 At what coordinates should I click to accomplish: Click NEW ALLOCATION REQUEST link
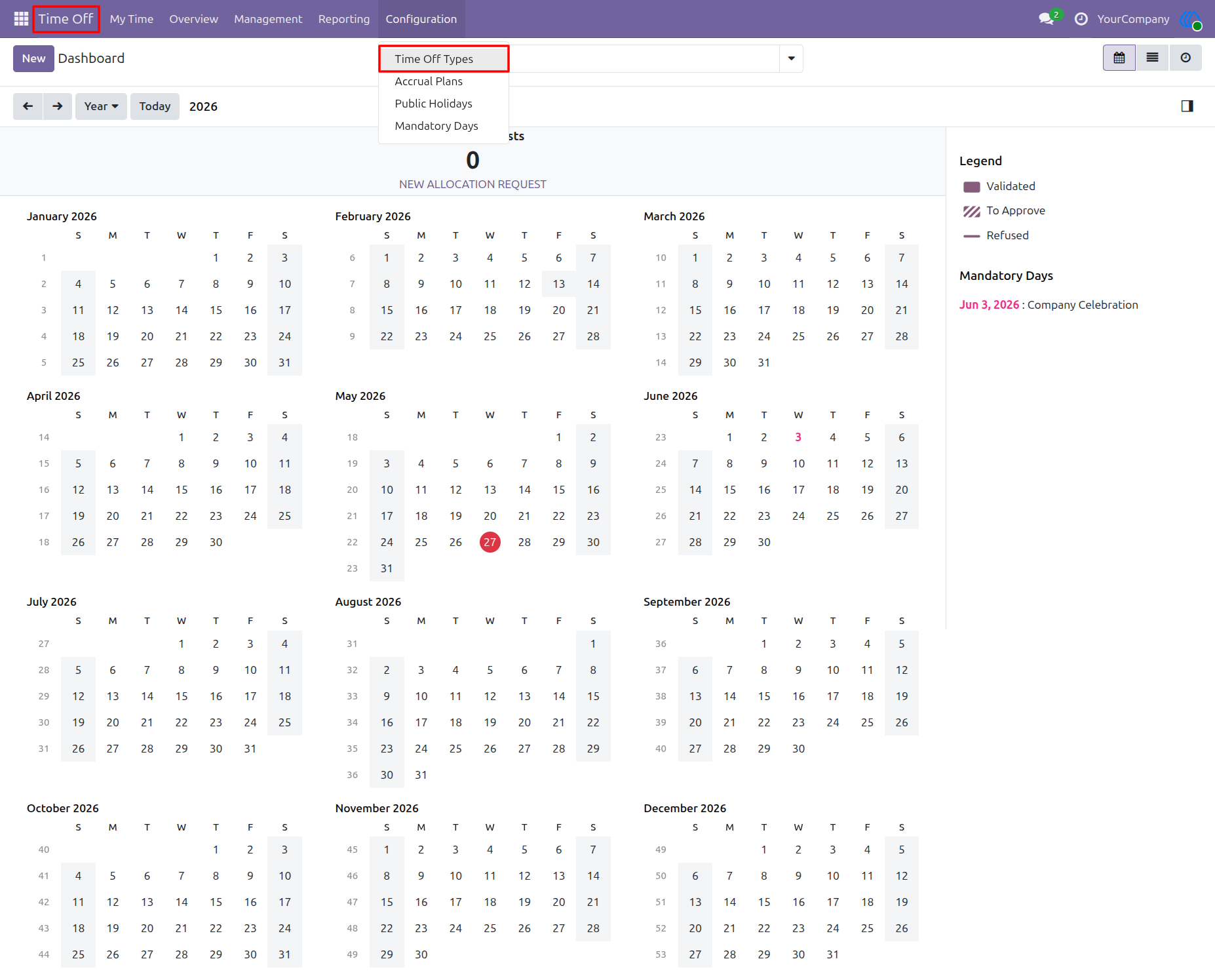coord(473,184)
